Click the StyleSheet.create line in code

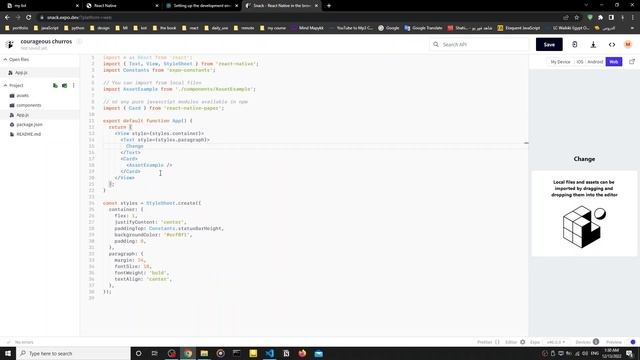(152, 203)
